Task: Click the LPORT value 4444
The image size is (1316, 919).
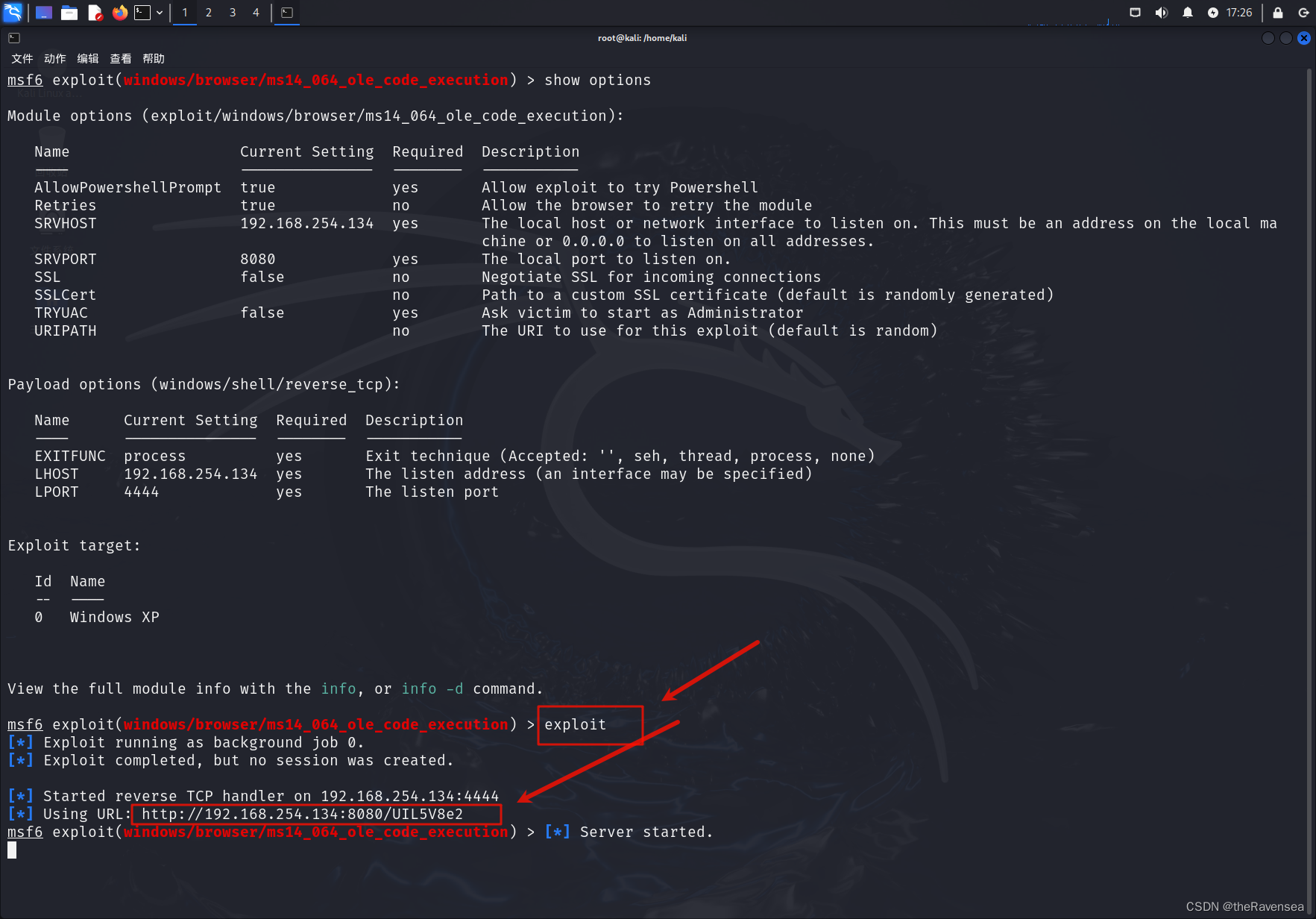Action: click(142, 492)
